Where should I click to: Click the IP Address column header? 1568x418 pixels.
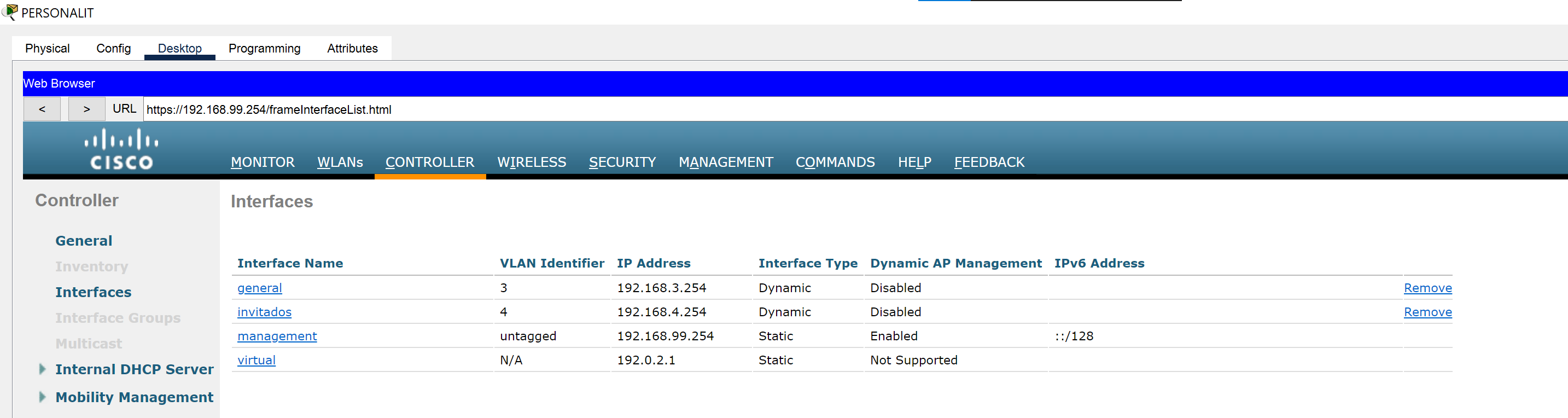point(654,263)
